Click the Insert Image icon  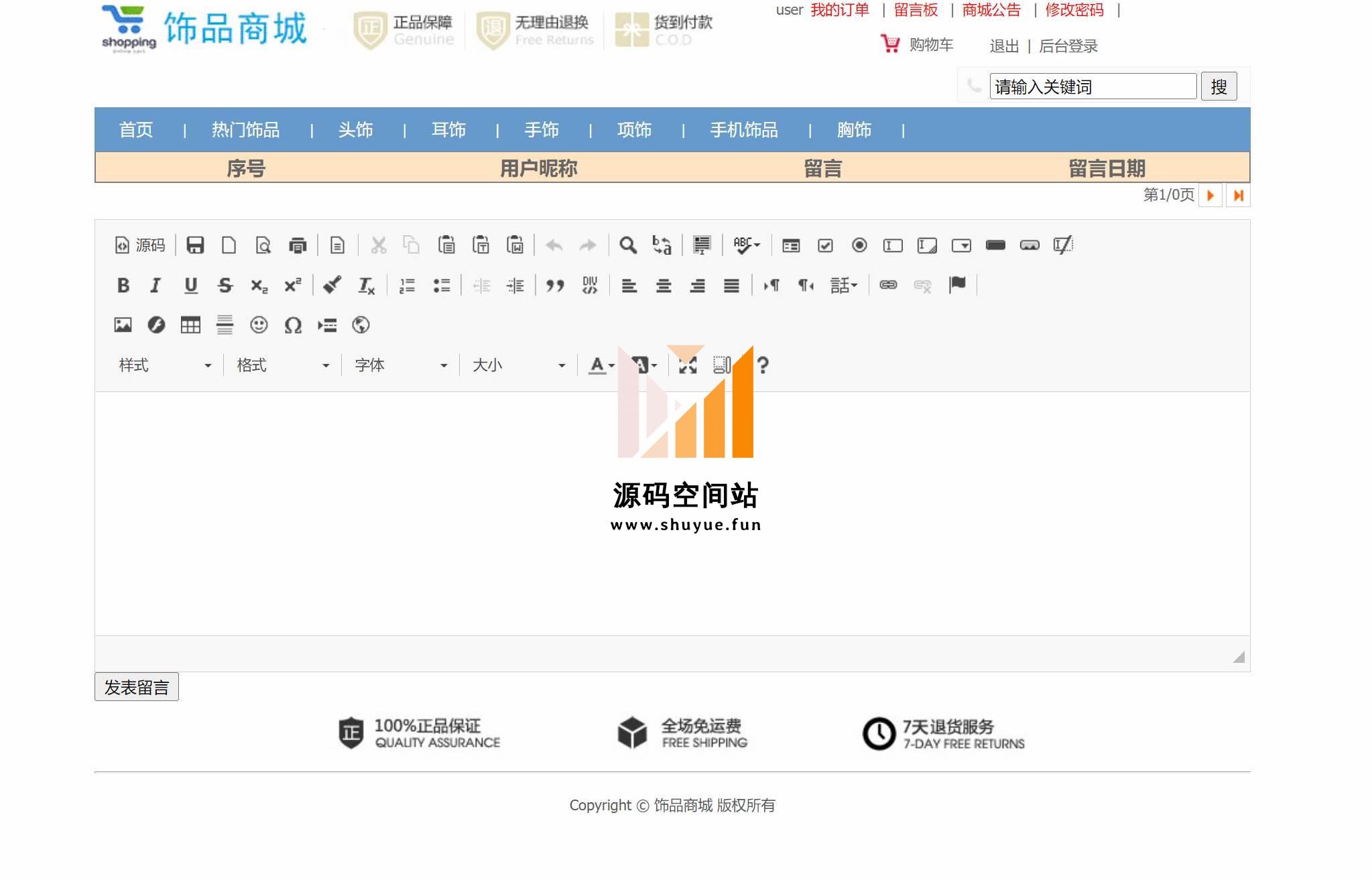pos(123,326)
